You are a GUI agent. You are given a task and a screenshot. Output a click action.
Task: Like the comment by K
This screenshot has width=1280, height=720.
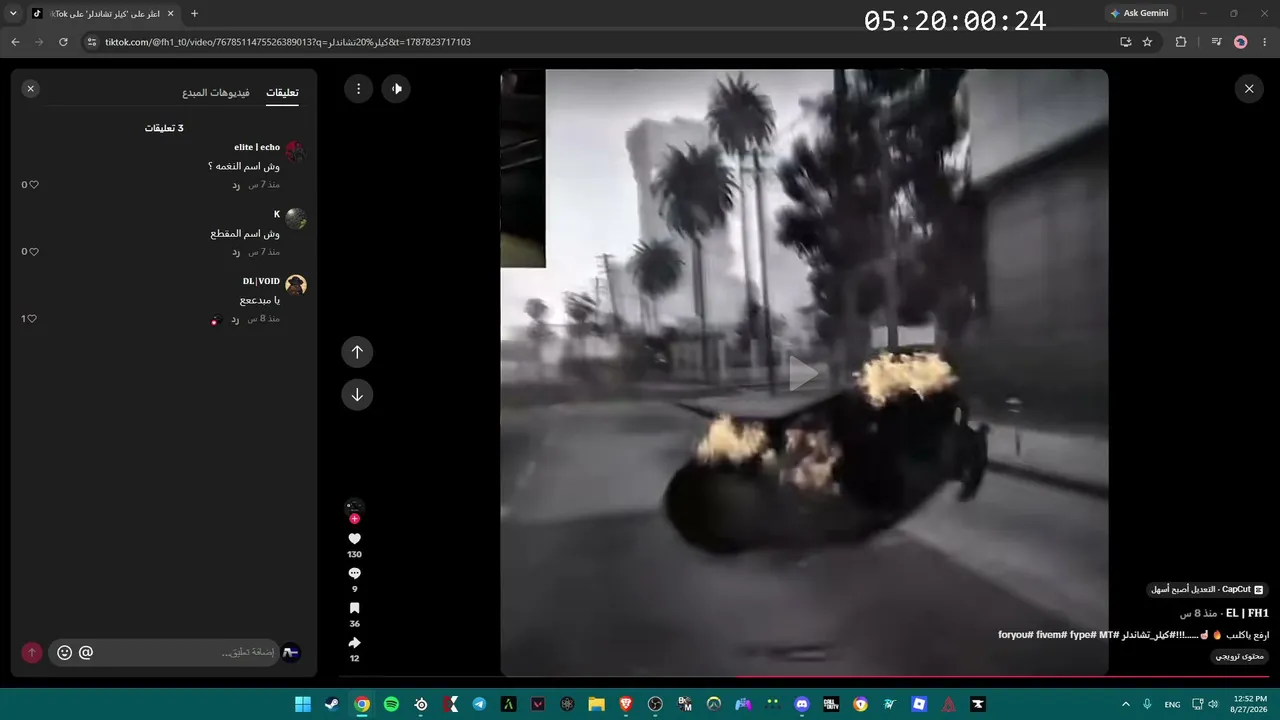click(33, 252)
